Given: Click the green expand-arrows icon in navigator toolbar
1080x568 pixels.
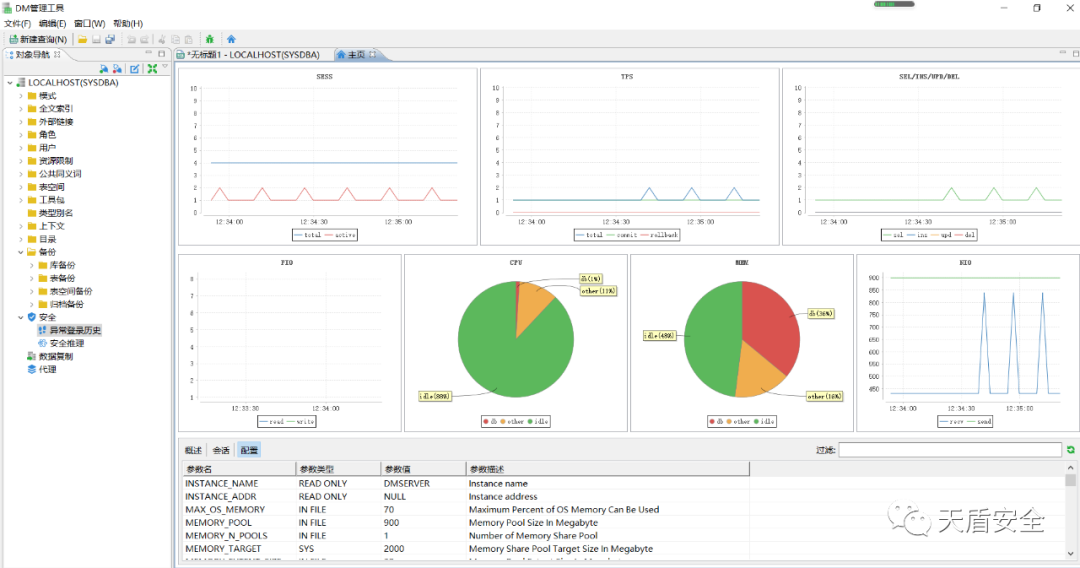Looking at the screenshot, I should [x=152, y=69].
